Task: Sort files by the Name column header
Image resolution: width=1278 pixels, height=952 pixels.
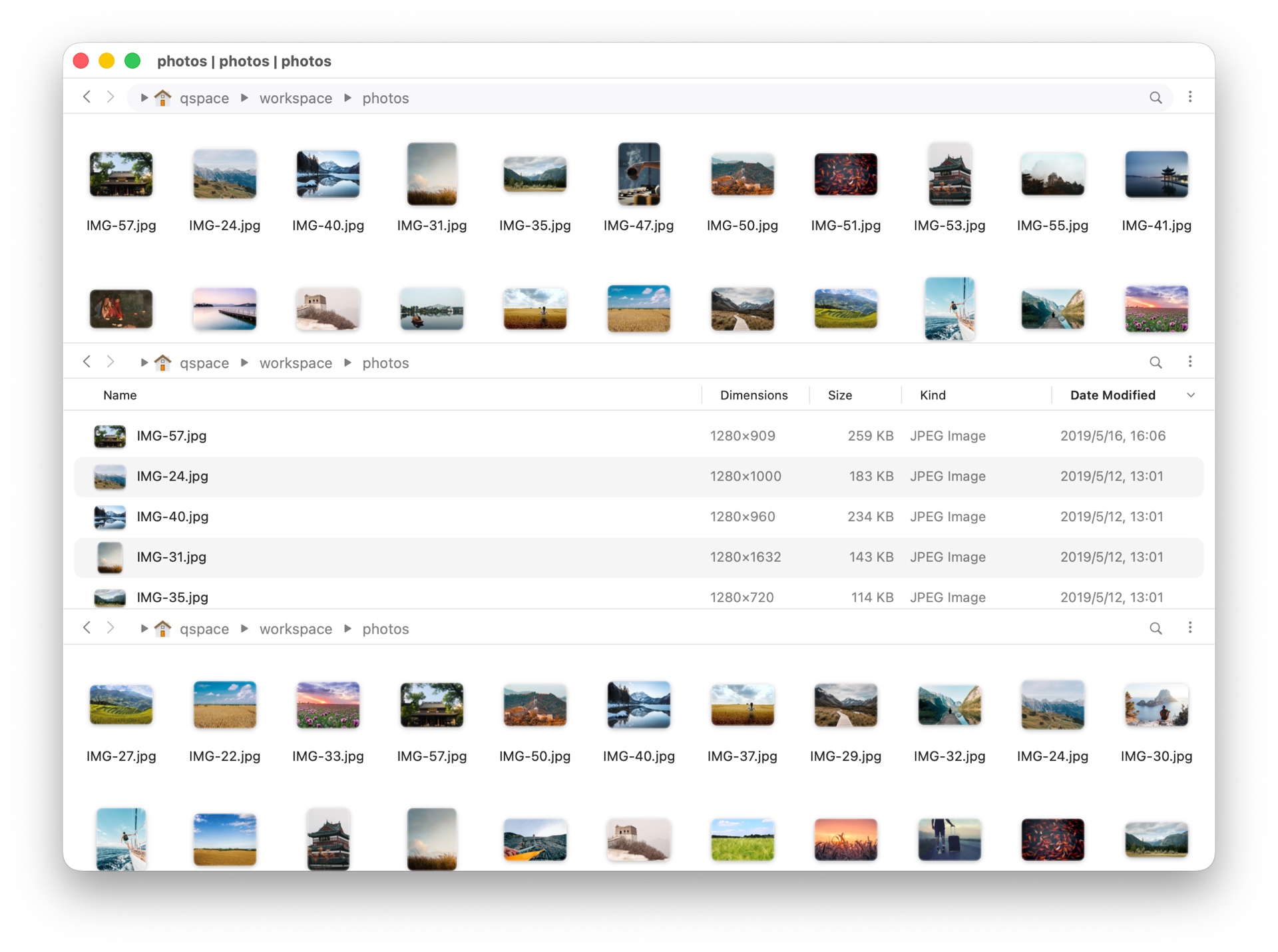Action: coord(120,395)
